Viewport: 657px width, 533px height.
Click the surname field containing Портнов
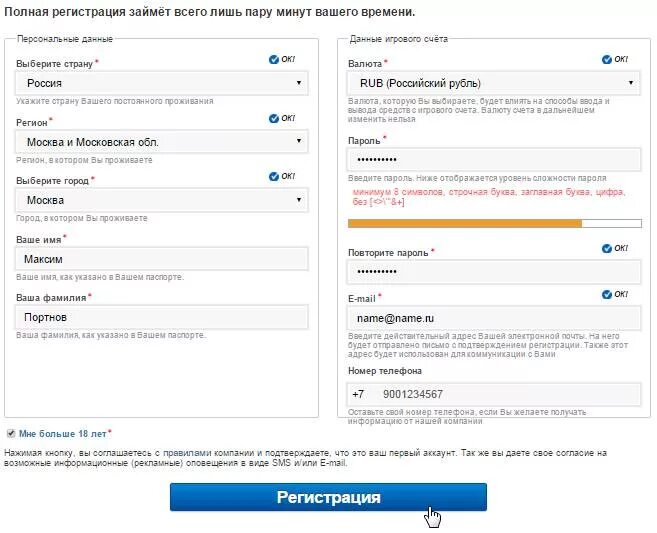pos(161,317)
